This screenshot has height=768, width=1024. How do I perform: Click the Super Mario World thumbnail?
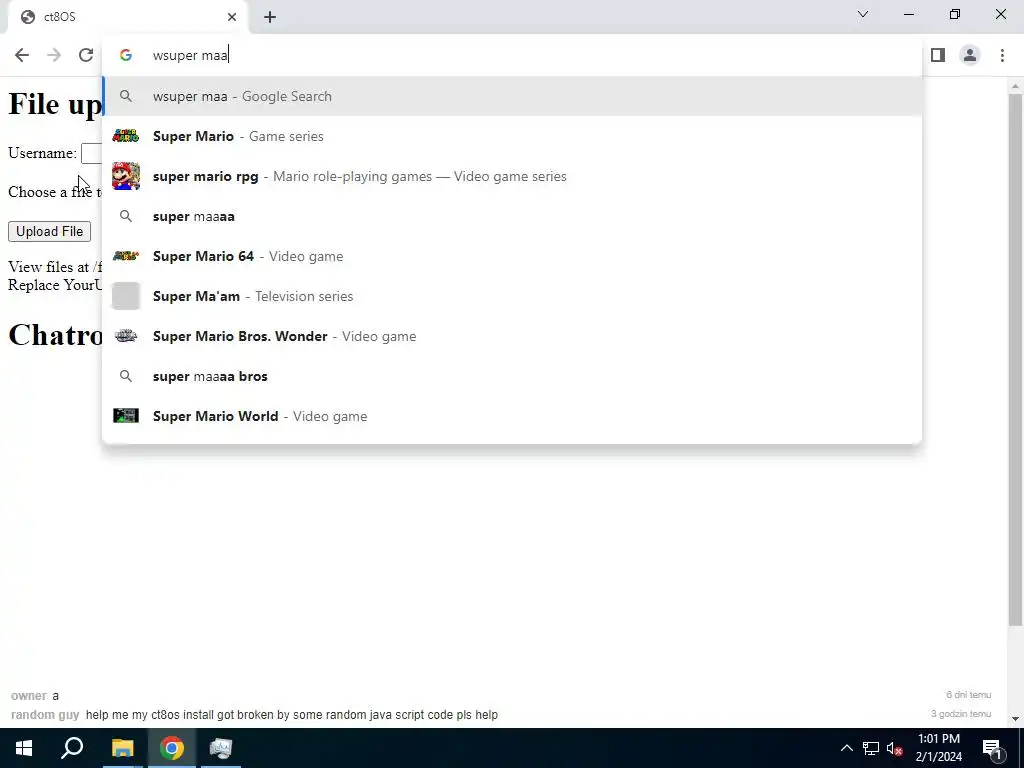click(x=125, y=415)
